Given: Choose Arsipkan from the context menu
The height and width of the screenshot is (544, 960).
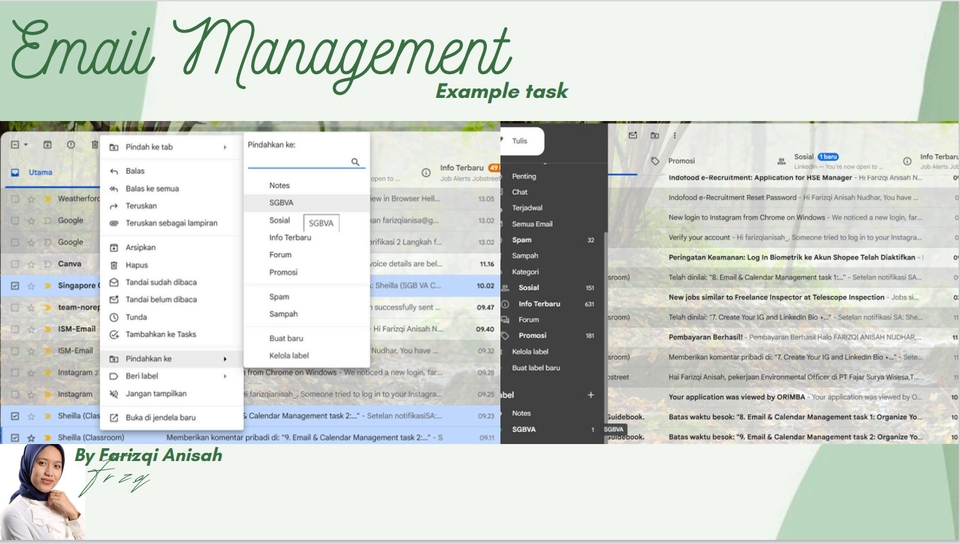Looking at the screenshot, I should [x=114, y=247].
